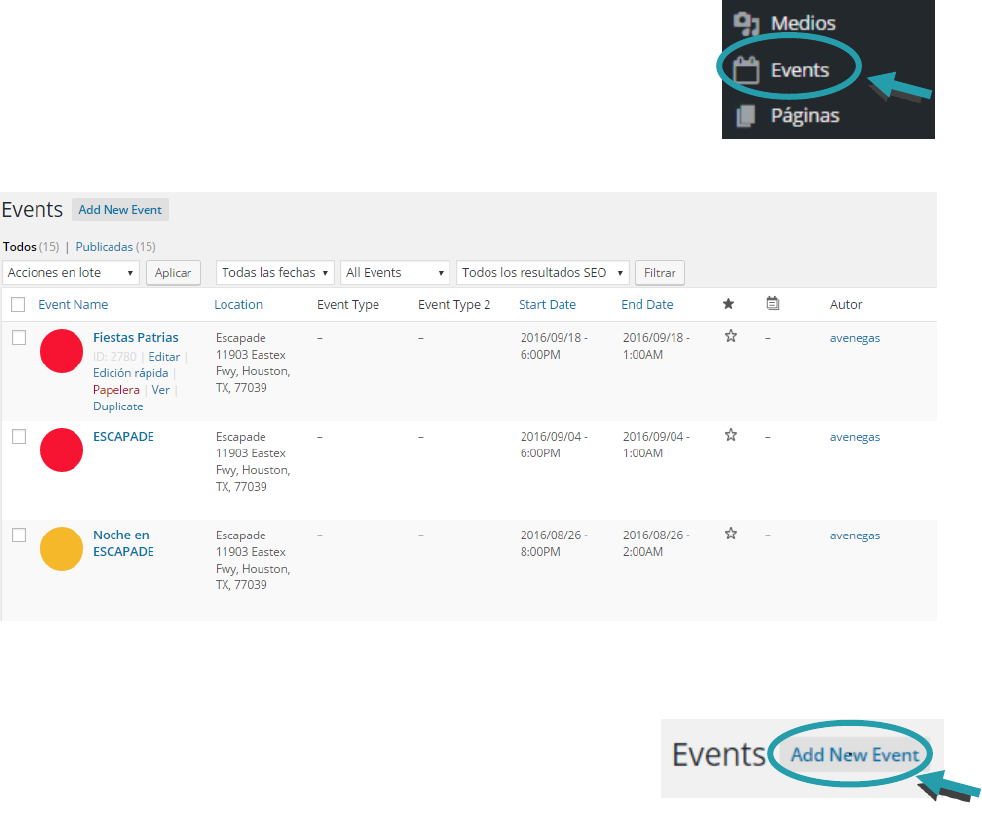Click the Event Type column header
The height and width of the screenshot is (823, 982).
[x=348, y=304]
